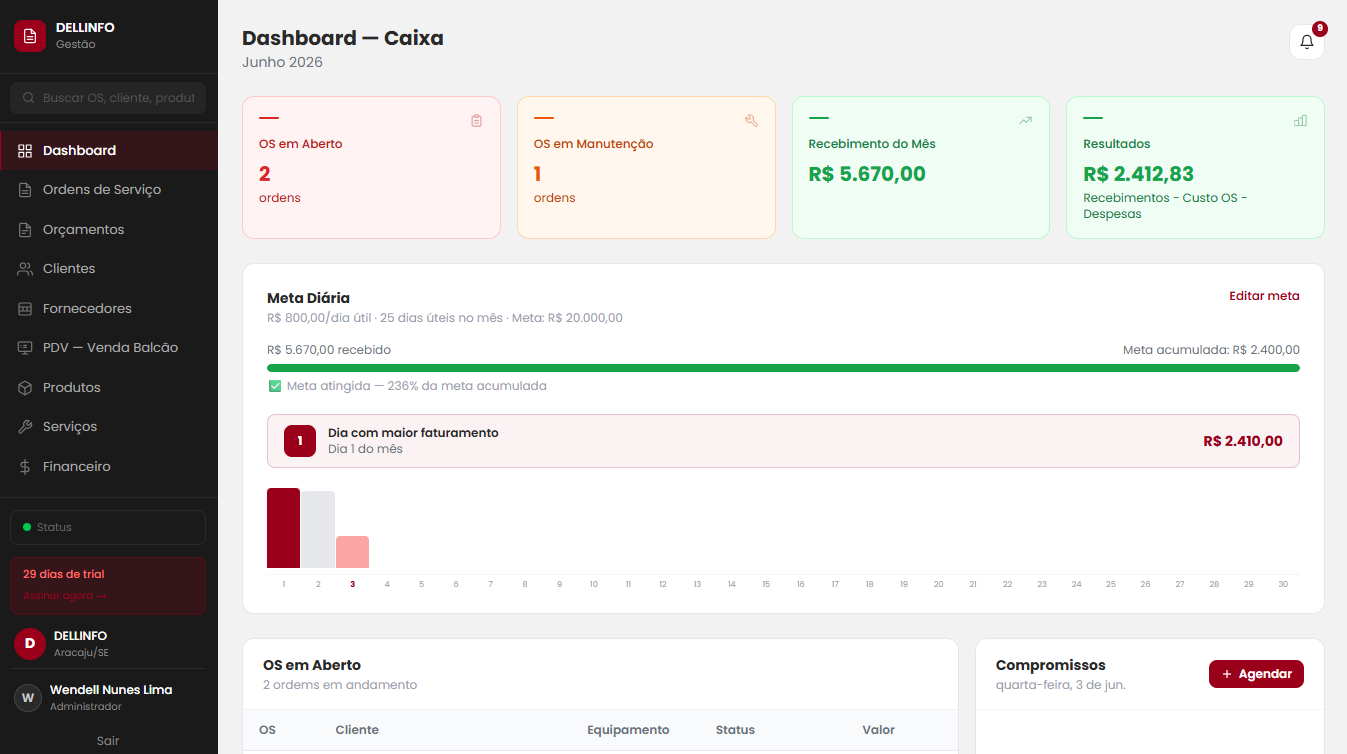Click the trend arrow icon on Recebimento card

click(1025, 121)
